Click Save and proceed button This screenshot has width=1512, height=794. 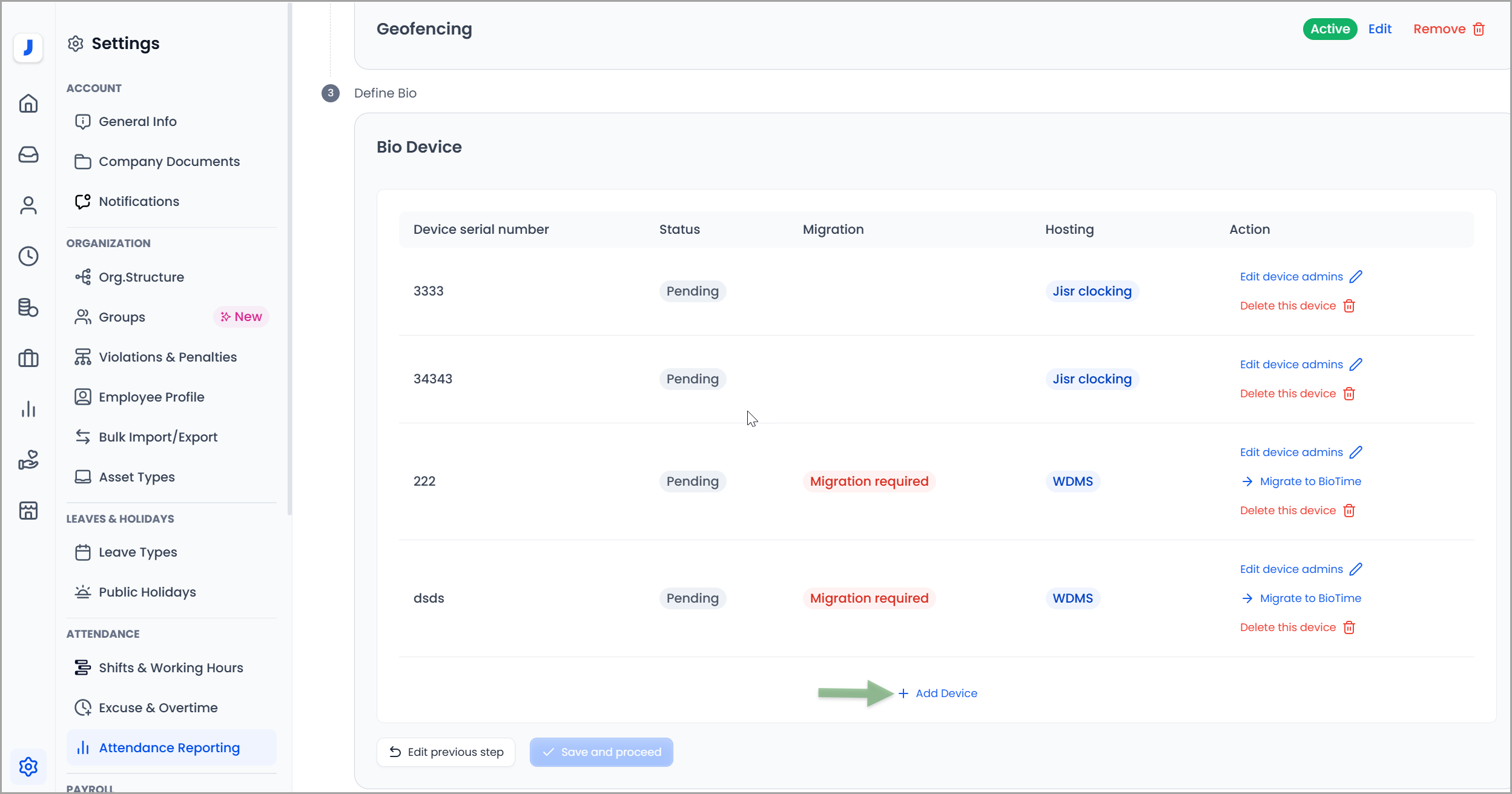point(601,752)
